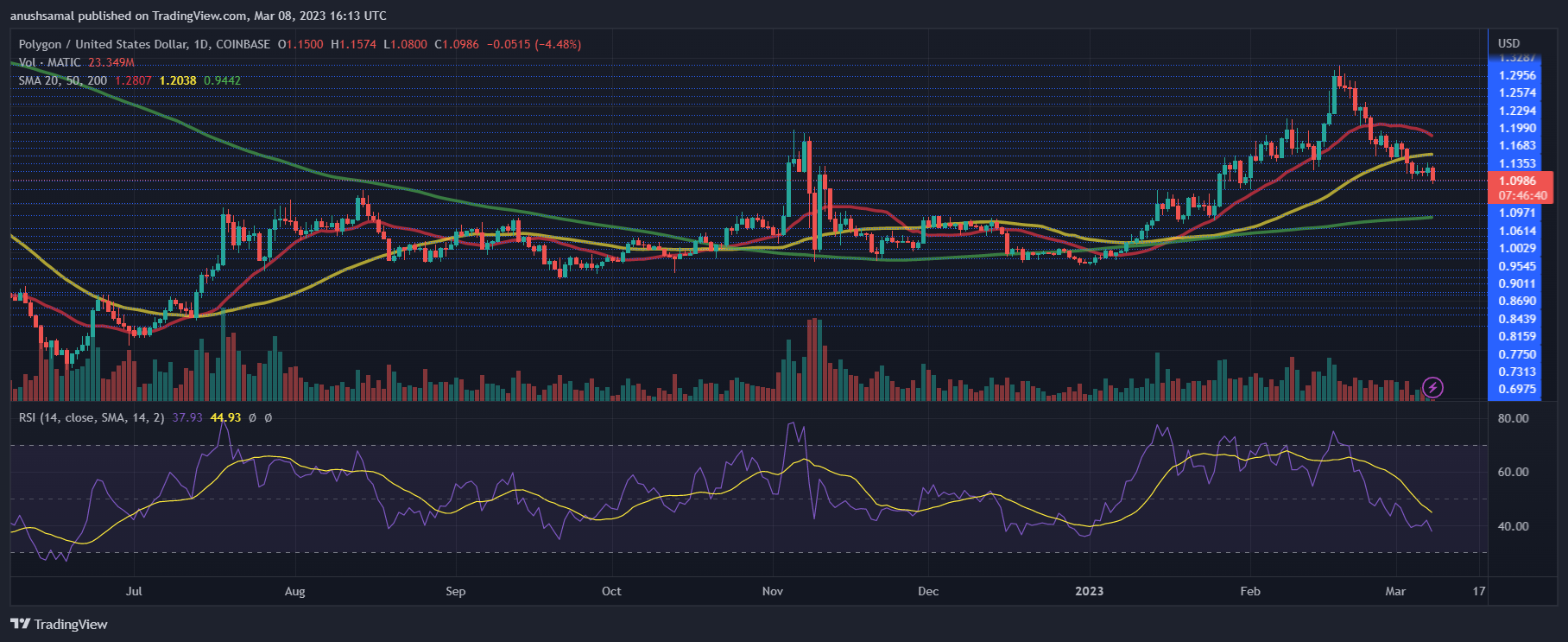Select the Vol · MATIC volume indicator label
The width and height of the screenshot is (1568, 642).
50,62
